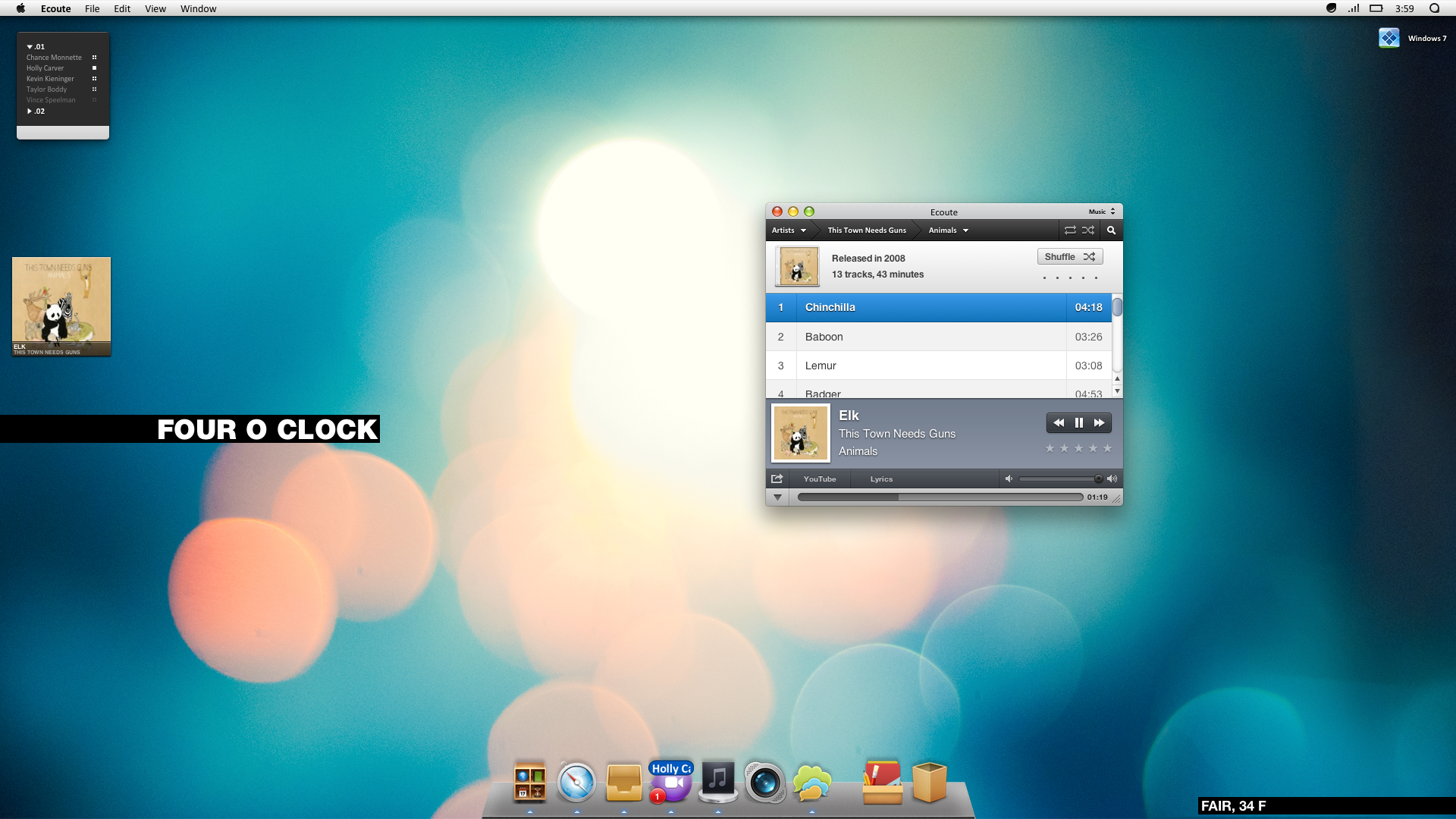Open the Apple menu
This screenshot has width=1456, height=819.
20,8
